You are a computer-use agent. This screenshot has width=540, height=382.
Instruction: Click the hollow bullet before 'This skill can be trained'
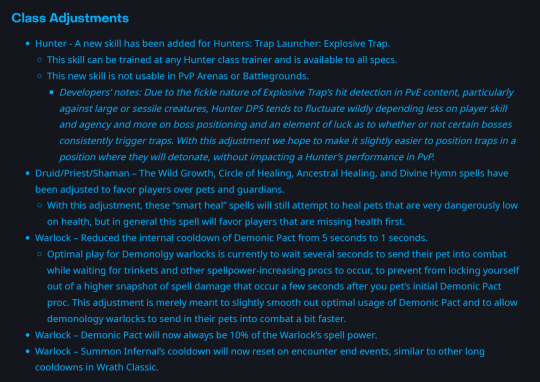pos(40,60)
